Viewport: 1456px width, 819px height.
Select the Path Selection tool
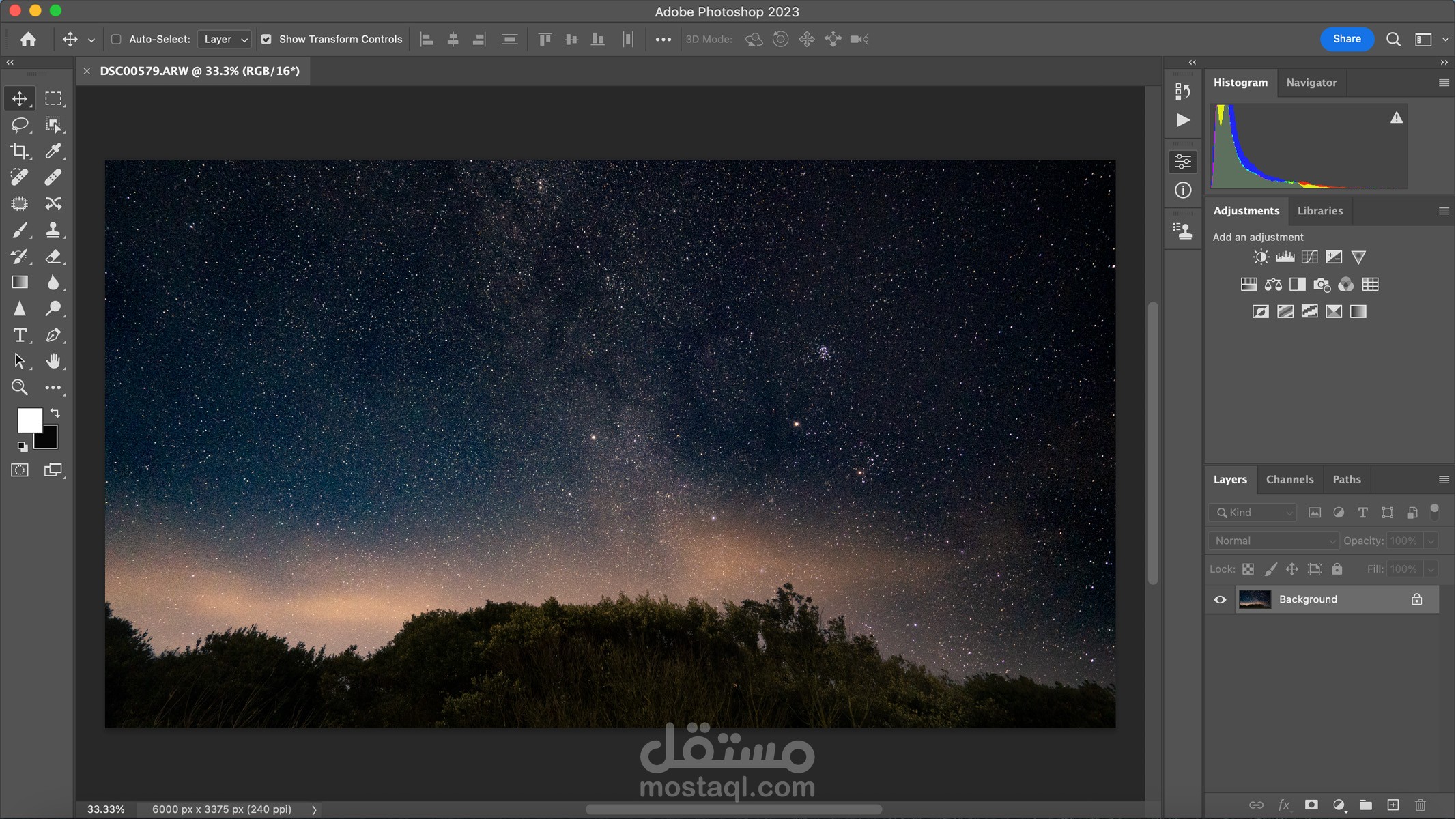(x=20, y=361)
